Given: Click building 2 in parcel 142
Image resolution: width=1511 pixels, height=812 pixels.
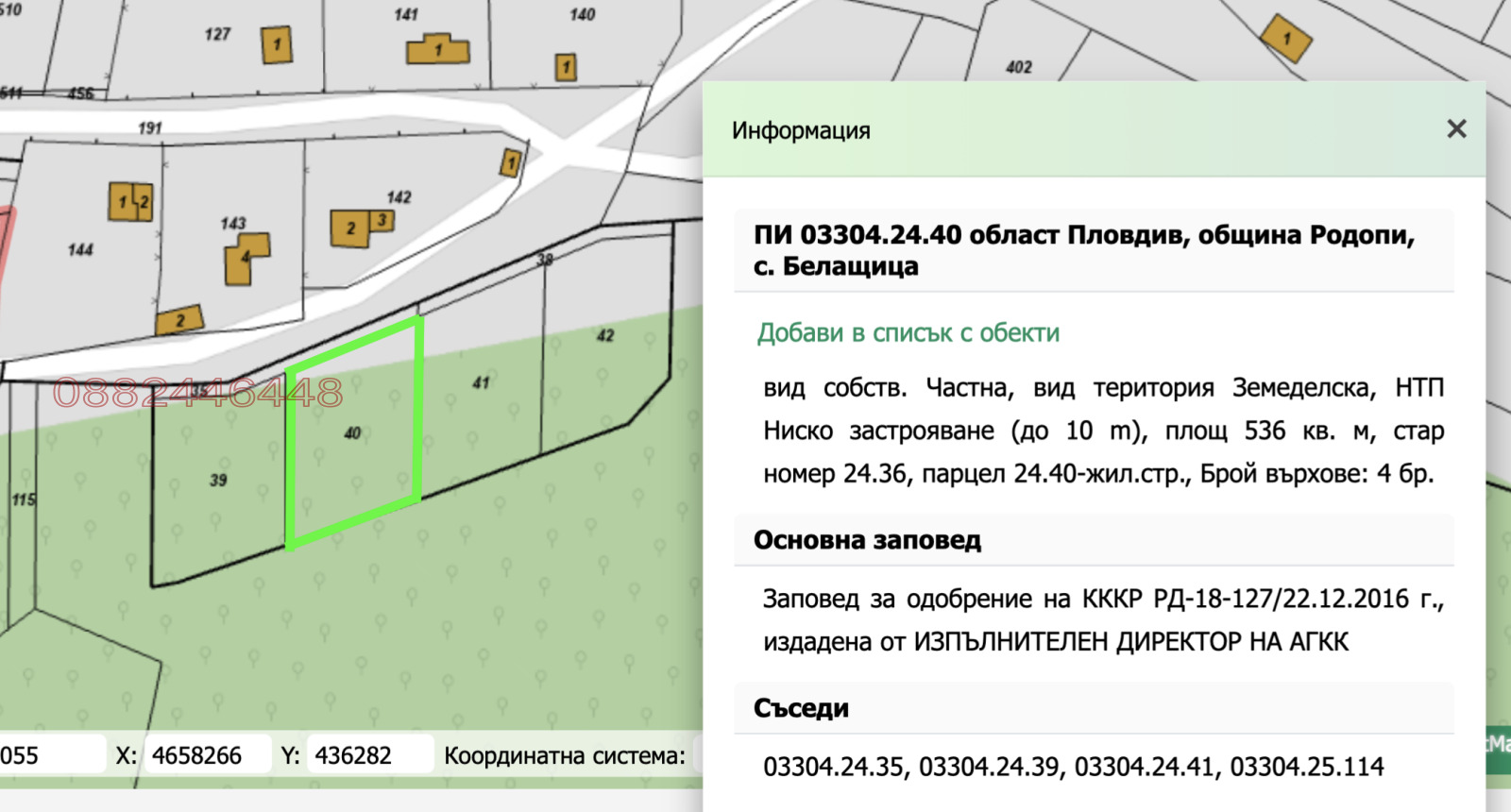Looking at the screenshot, I should coord(349,228).
